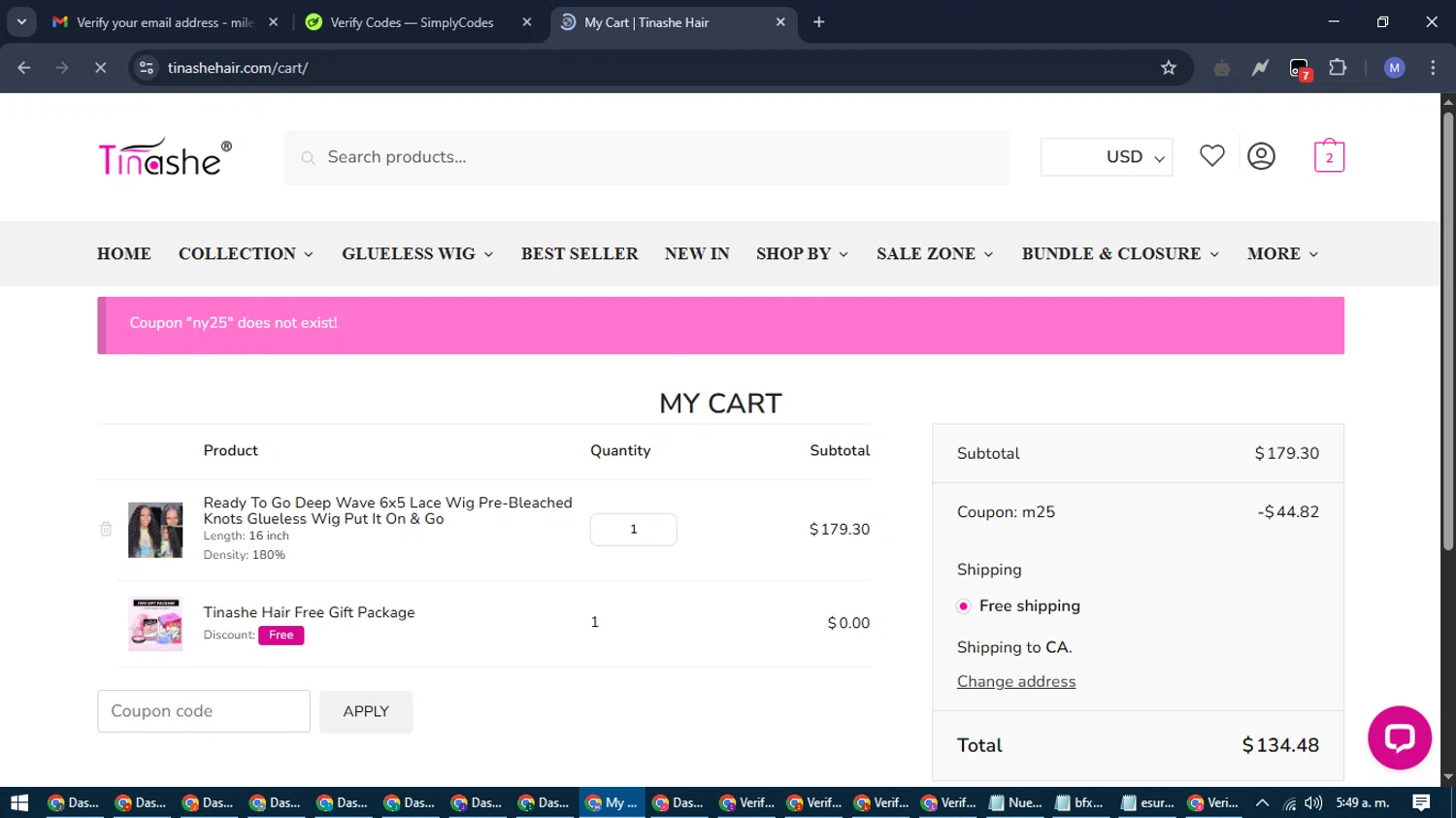Open the taskbar network icon

click(x=1289, y=803)
